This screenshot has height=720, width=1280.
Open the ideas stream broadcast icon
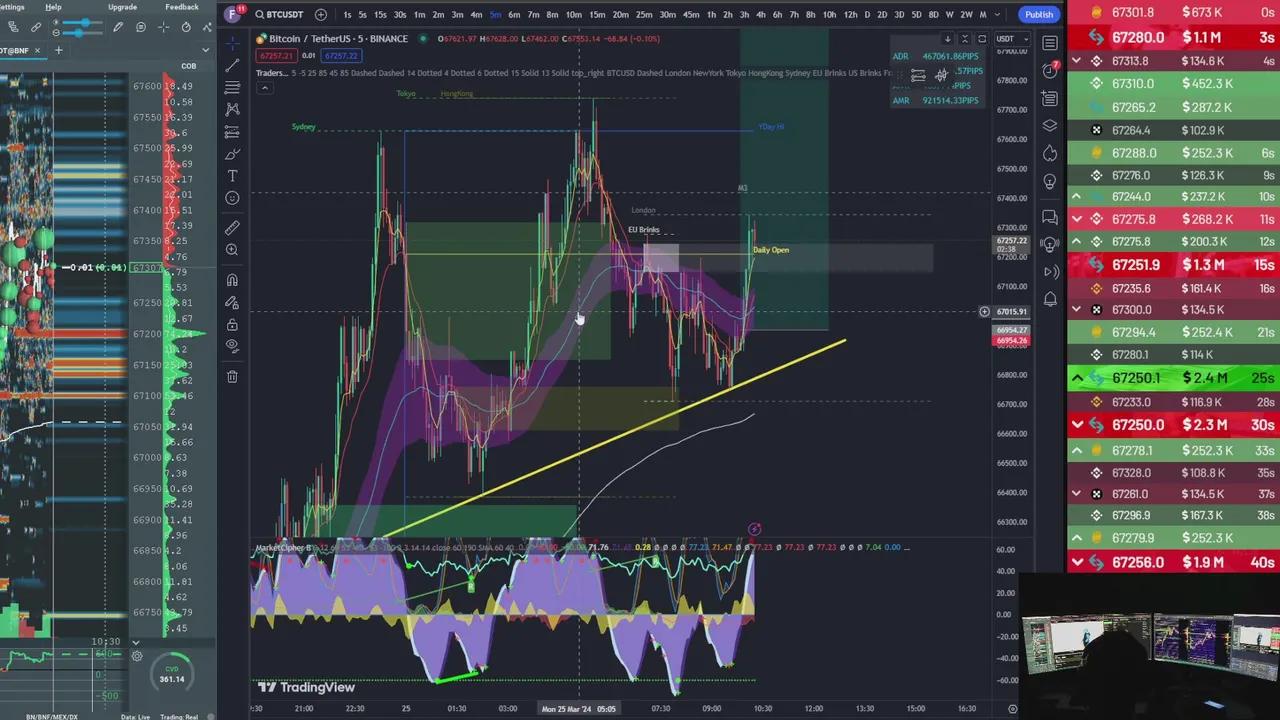(1050, 244)
